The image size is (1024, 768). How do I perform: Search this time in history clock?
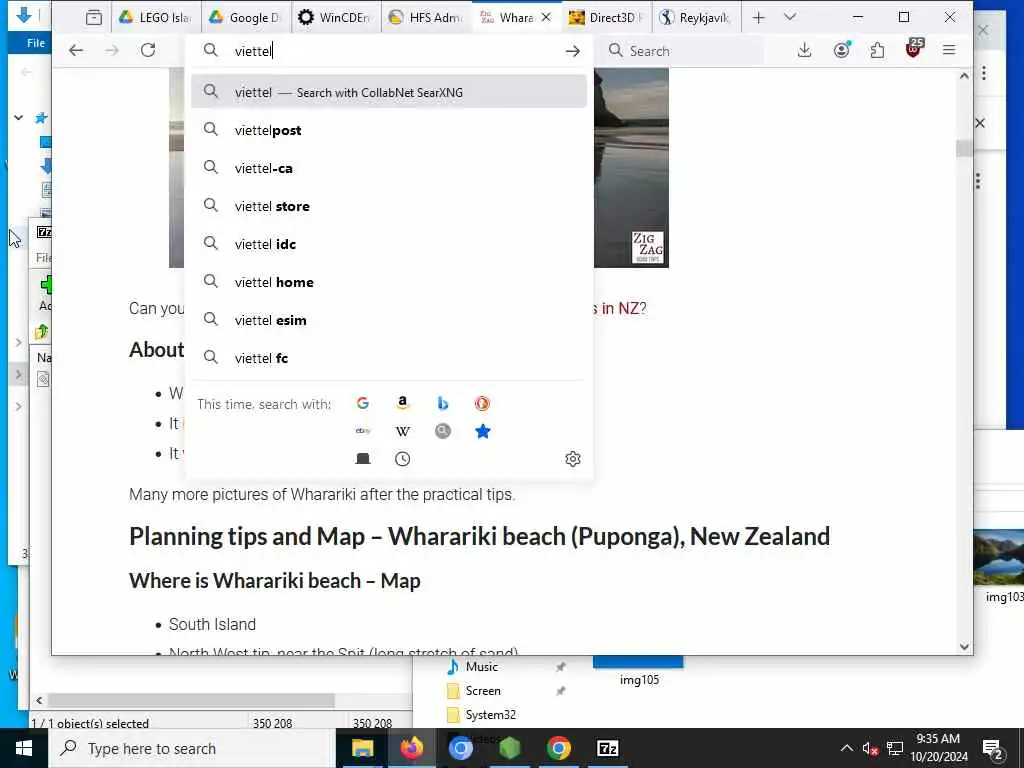[403, 458]
